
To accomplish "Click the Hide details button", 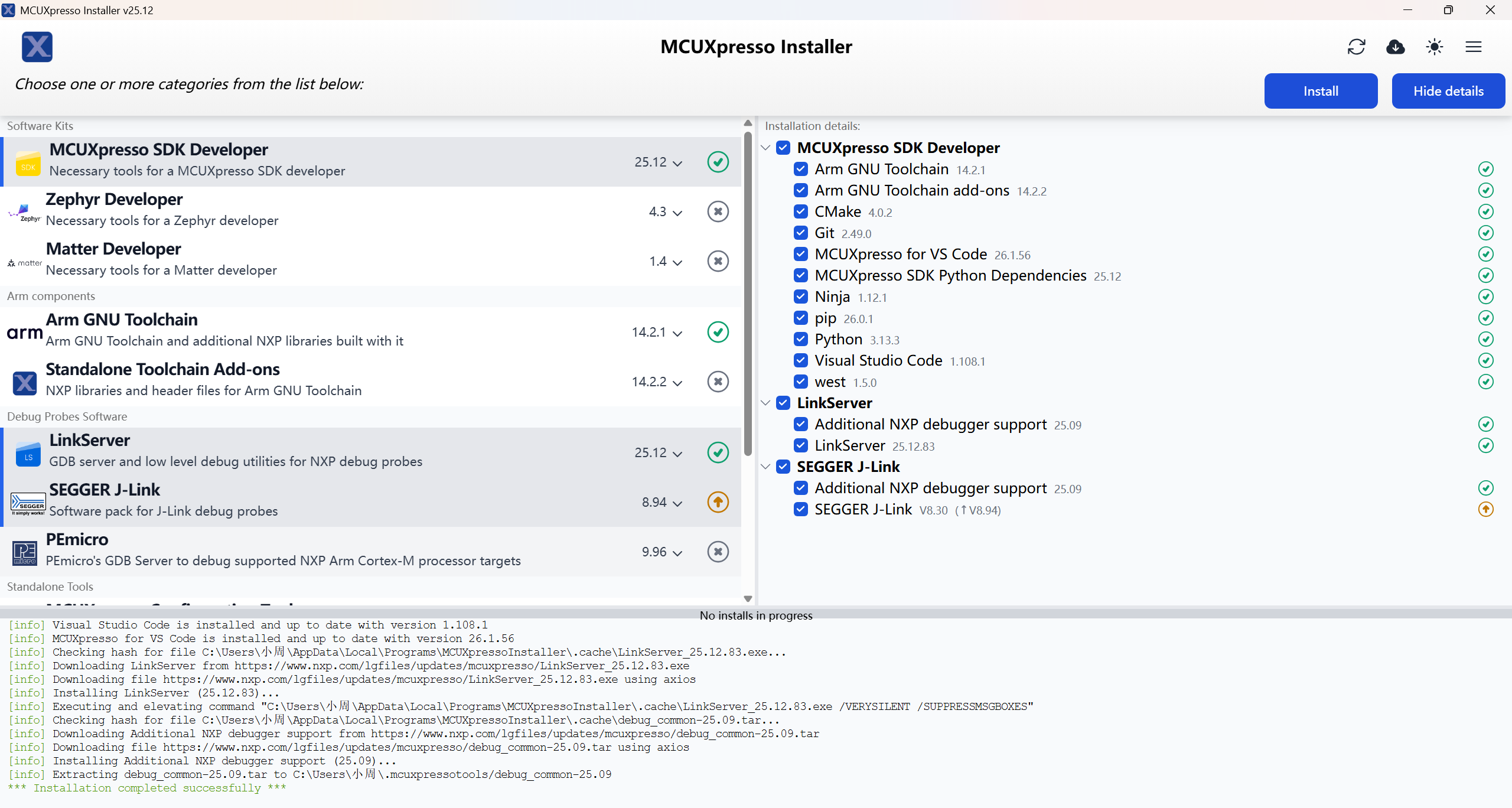I will (x=1448, y=91).
